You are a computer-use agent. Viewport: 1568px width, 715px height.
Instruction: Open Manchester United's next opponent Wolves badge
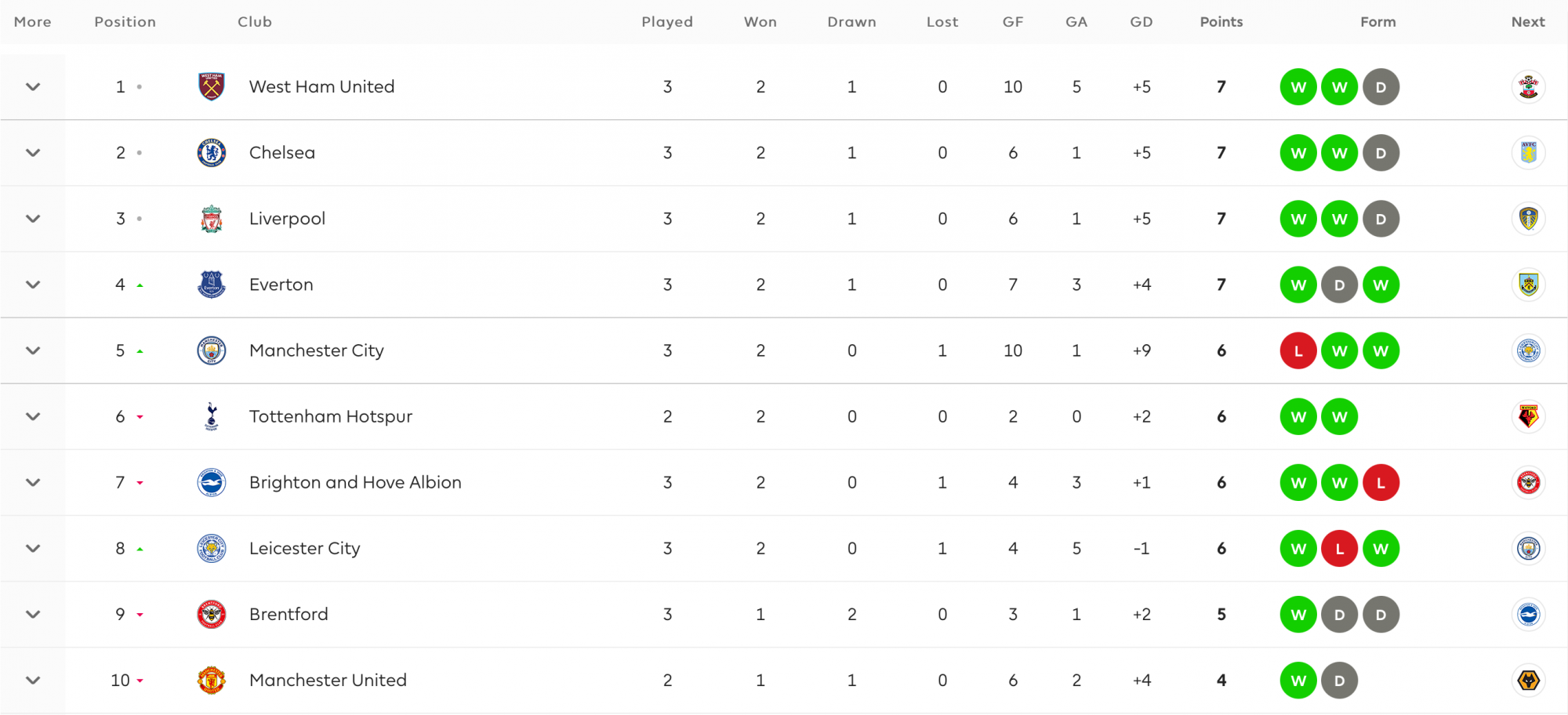click(1528, 680)
